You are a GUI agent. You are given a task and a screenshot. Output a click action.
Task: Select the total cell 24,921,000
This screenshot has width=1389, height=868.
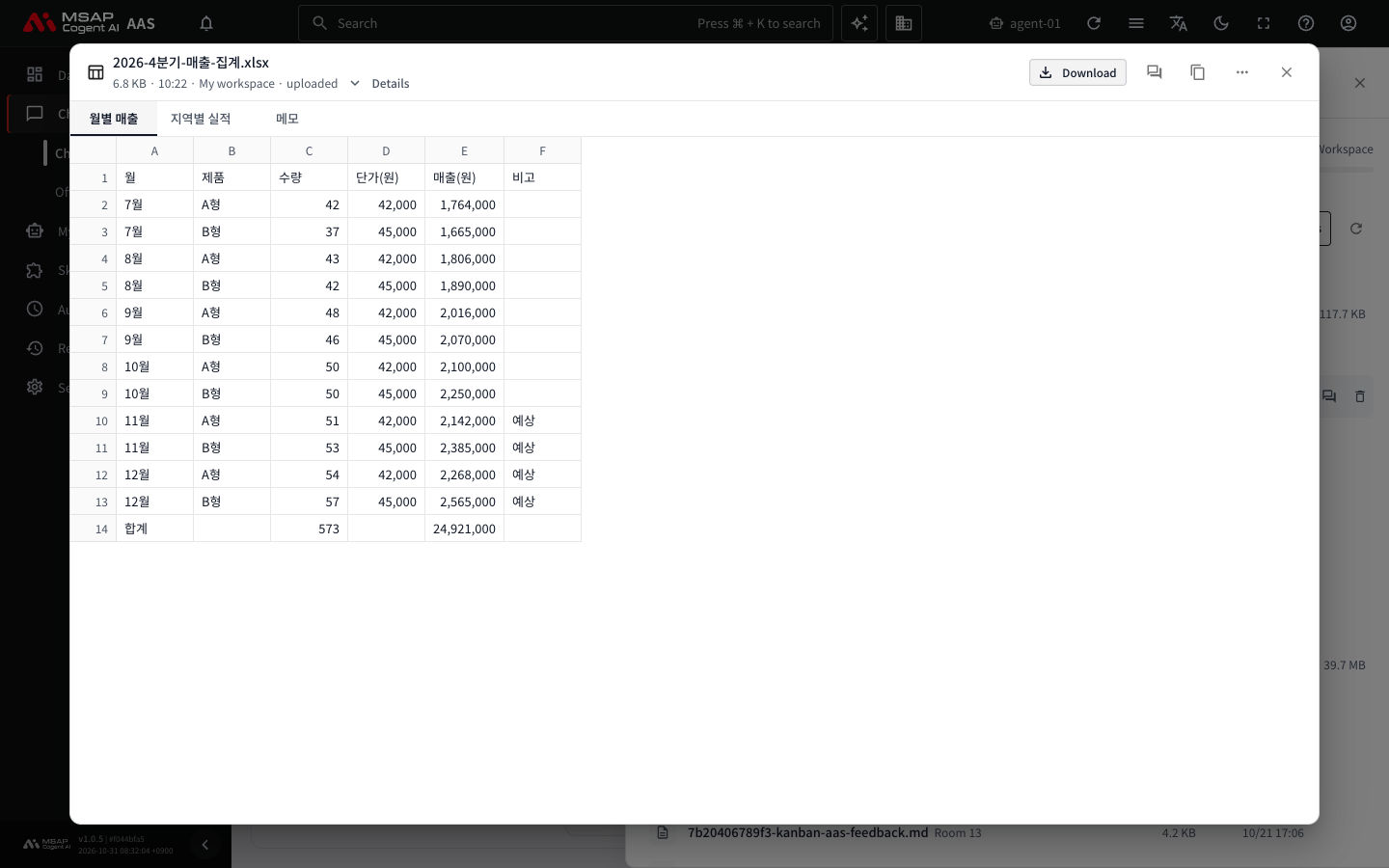click(464, 529)
